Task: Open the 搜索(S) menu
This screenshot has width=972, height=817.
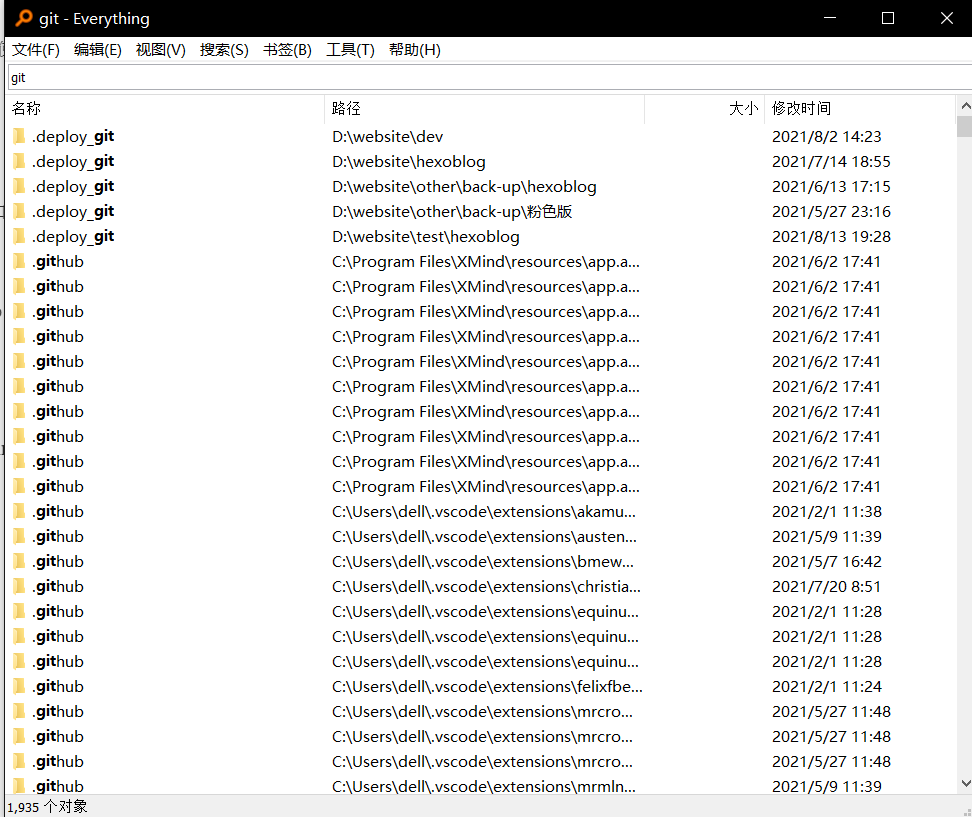Action: coord(224,50)
